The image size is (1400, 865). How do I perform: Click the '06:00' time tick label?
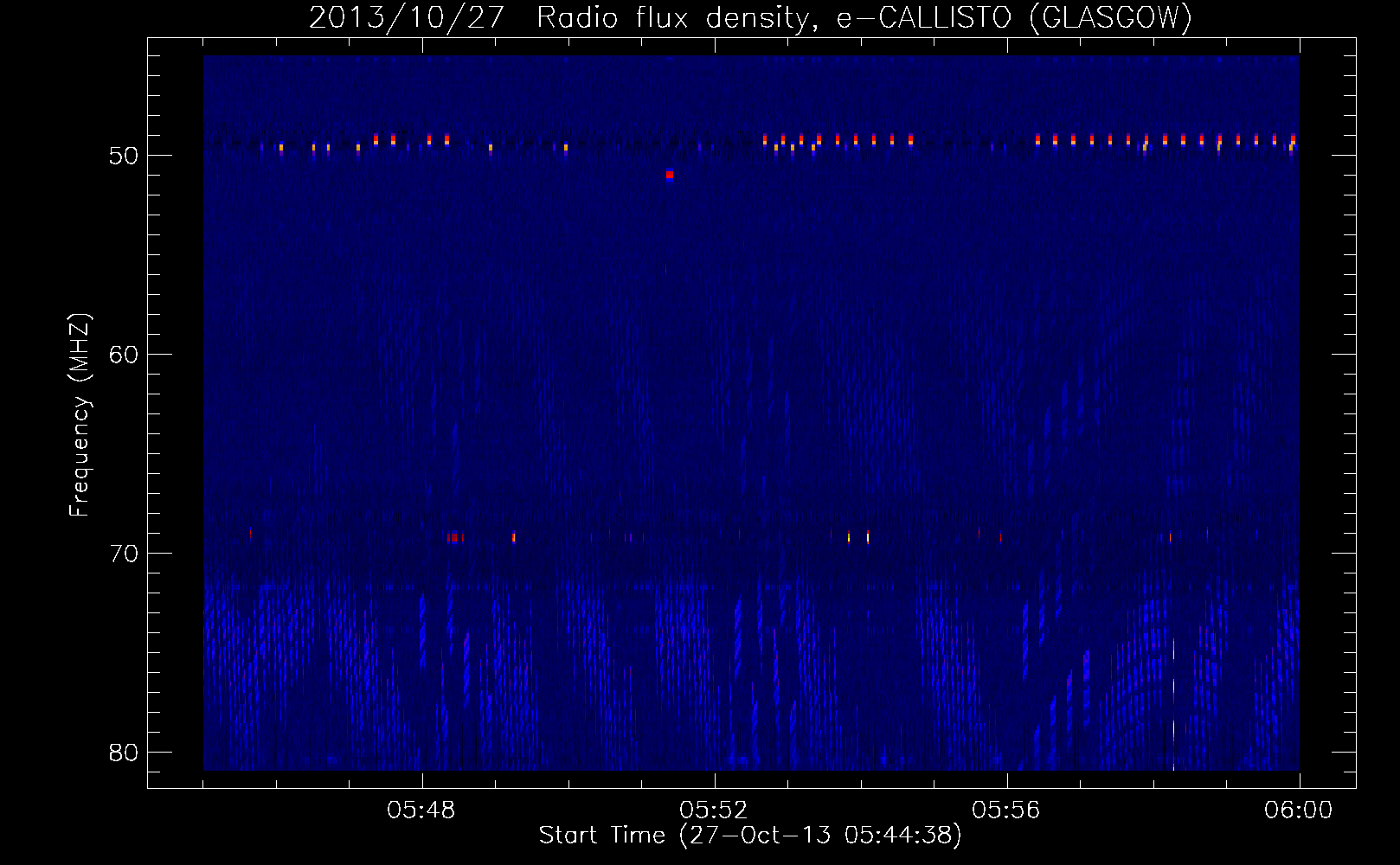click(x=1298, y=811)
